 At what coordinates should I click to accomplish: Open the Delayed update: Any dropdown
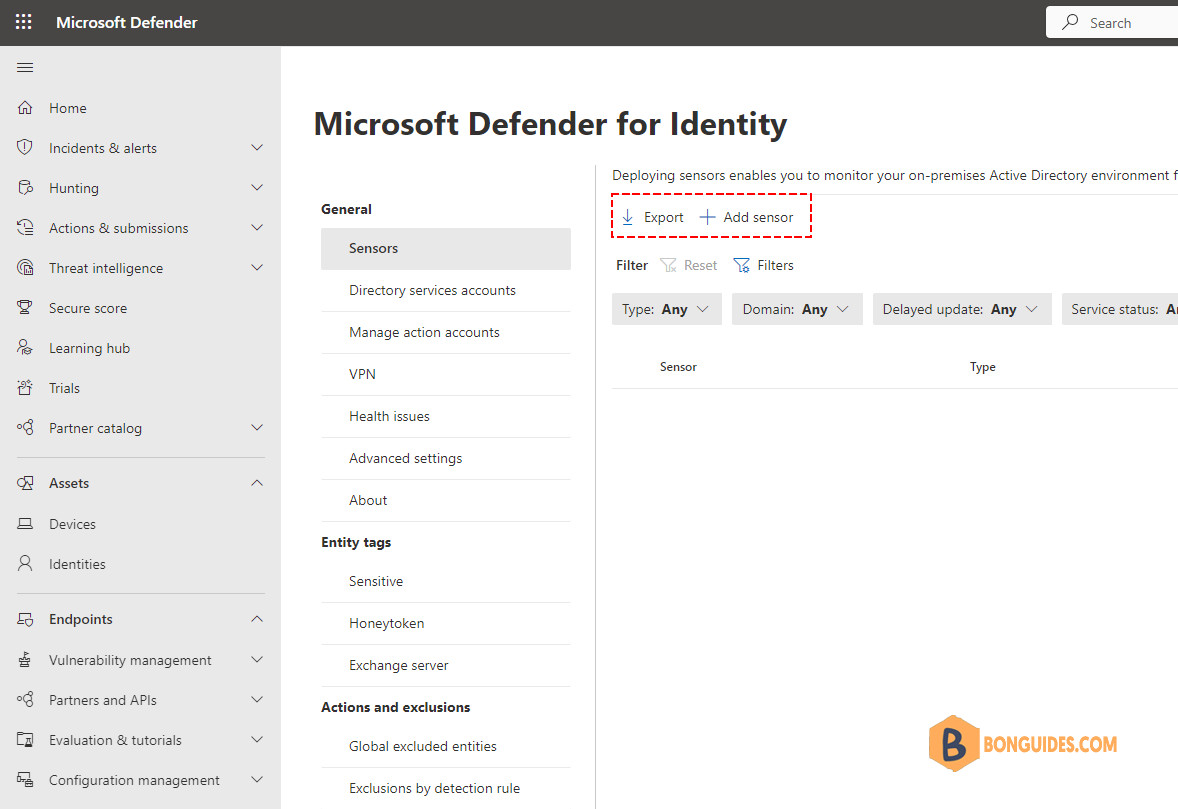click(962, 309)
